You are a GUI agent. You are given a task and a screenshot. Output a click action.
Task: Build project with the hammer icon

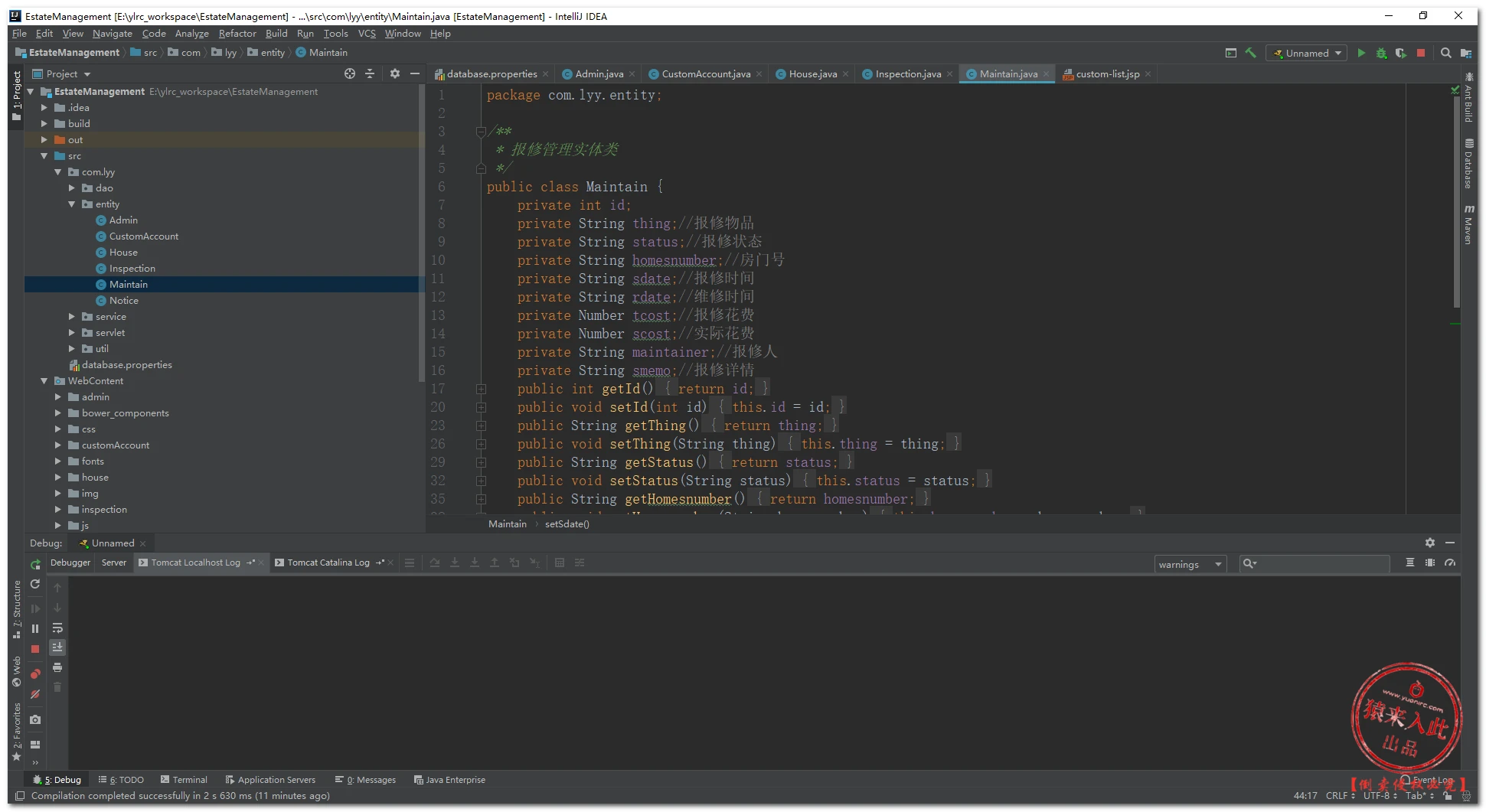(1251, 53)
